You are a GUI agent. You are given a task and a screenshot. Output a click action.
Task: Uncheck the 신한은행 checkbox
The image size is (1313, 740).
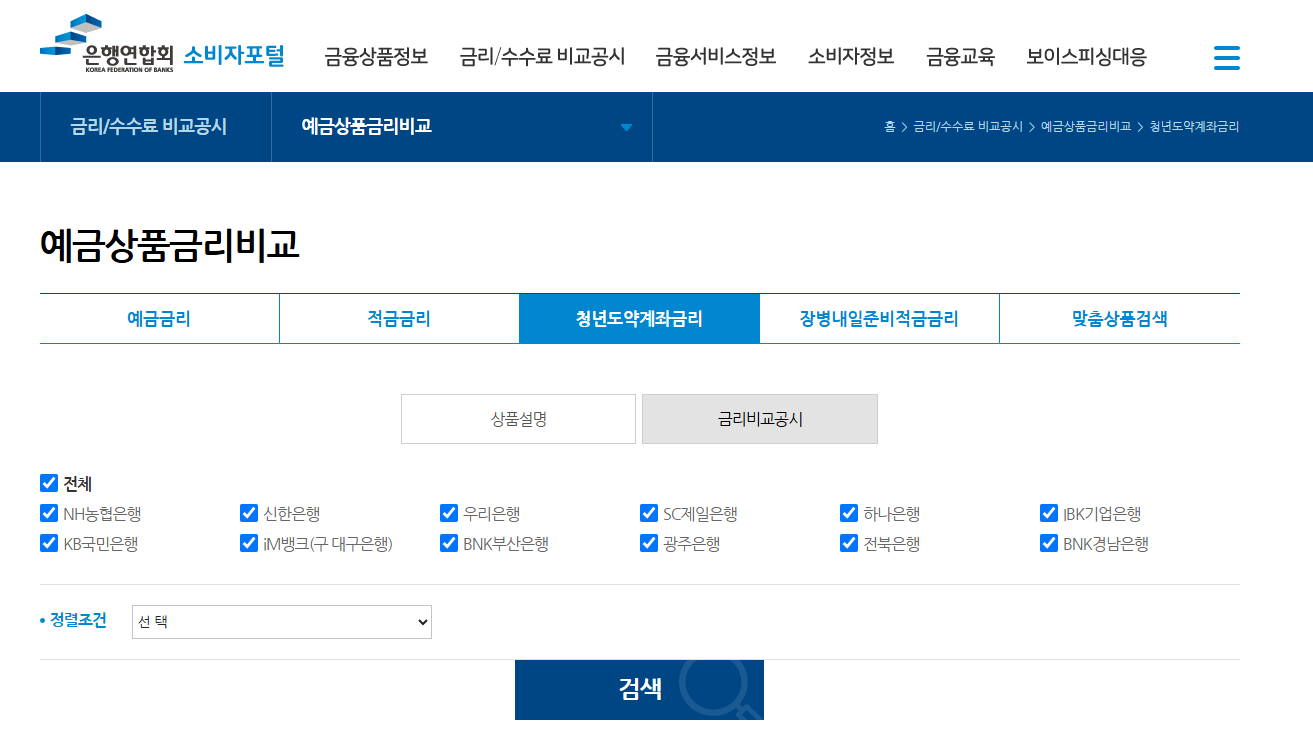249,513
